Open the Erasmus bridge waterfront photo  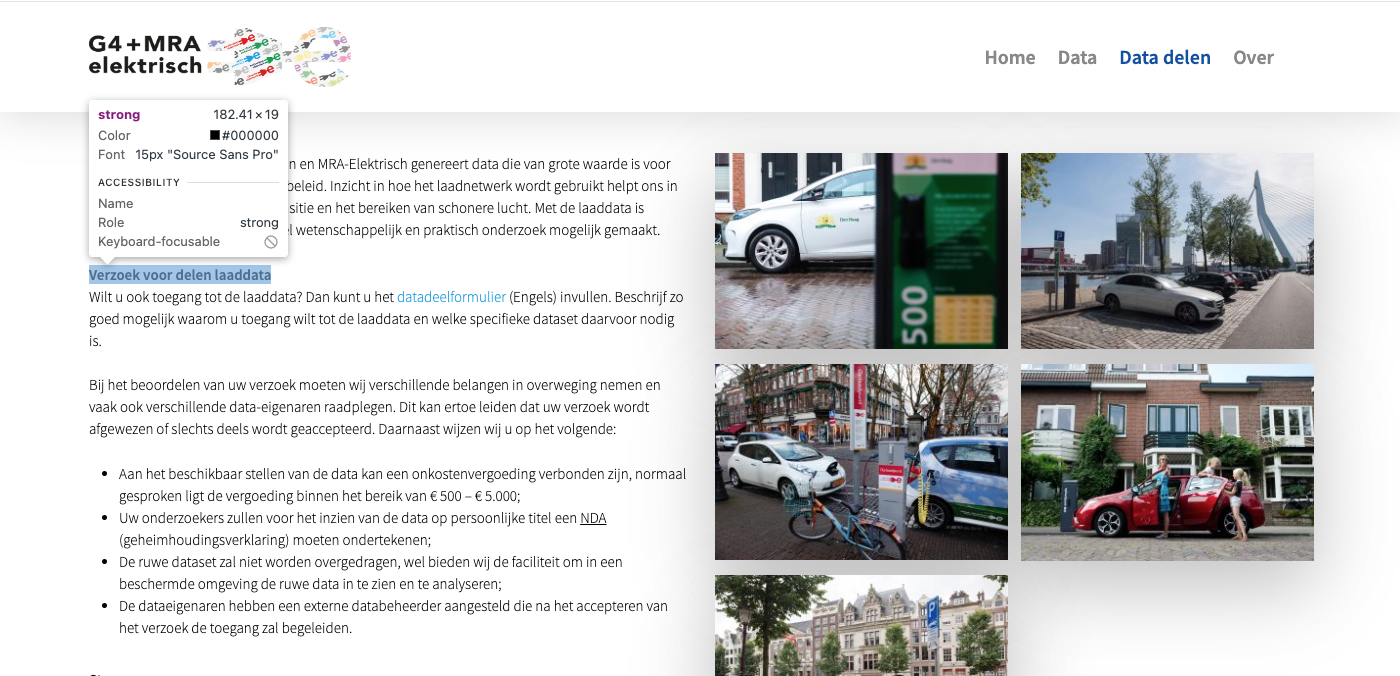click(x=1167, y=250)
